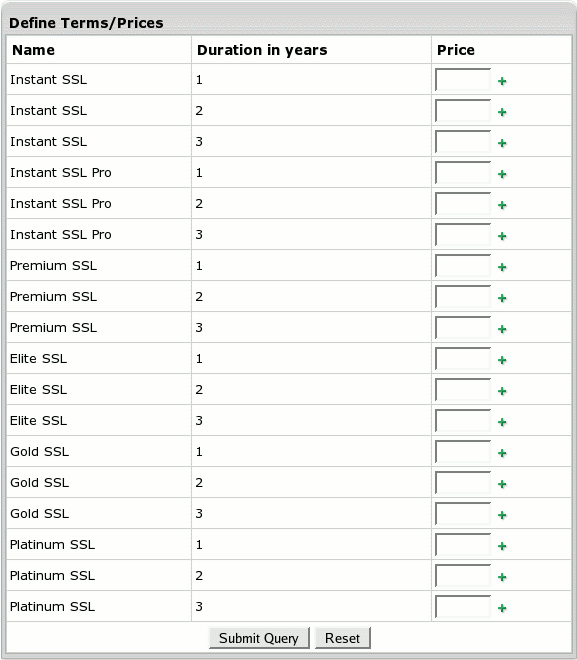Submit the form with Submit Query
Viewport: 577px width, 660px height.
click(259, 638)
